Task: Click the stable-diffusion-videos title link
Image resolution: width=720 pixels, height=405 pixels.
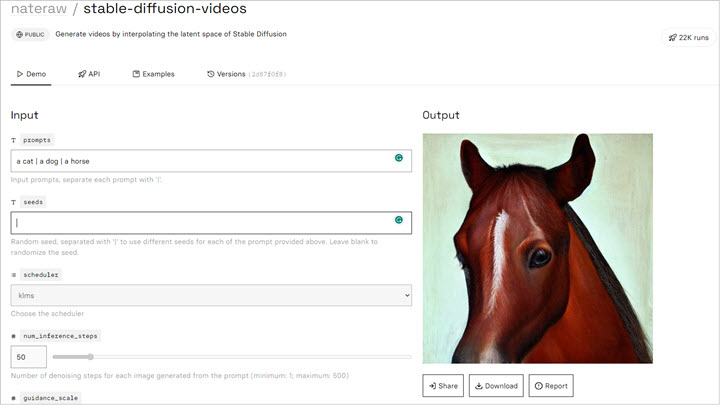Action: tap(165, 8)
